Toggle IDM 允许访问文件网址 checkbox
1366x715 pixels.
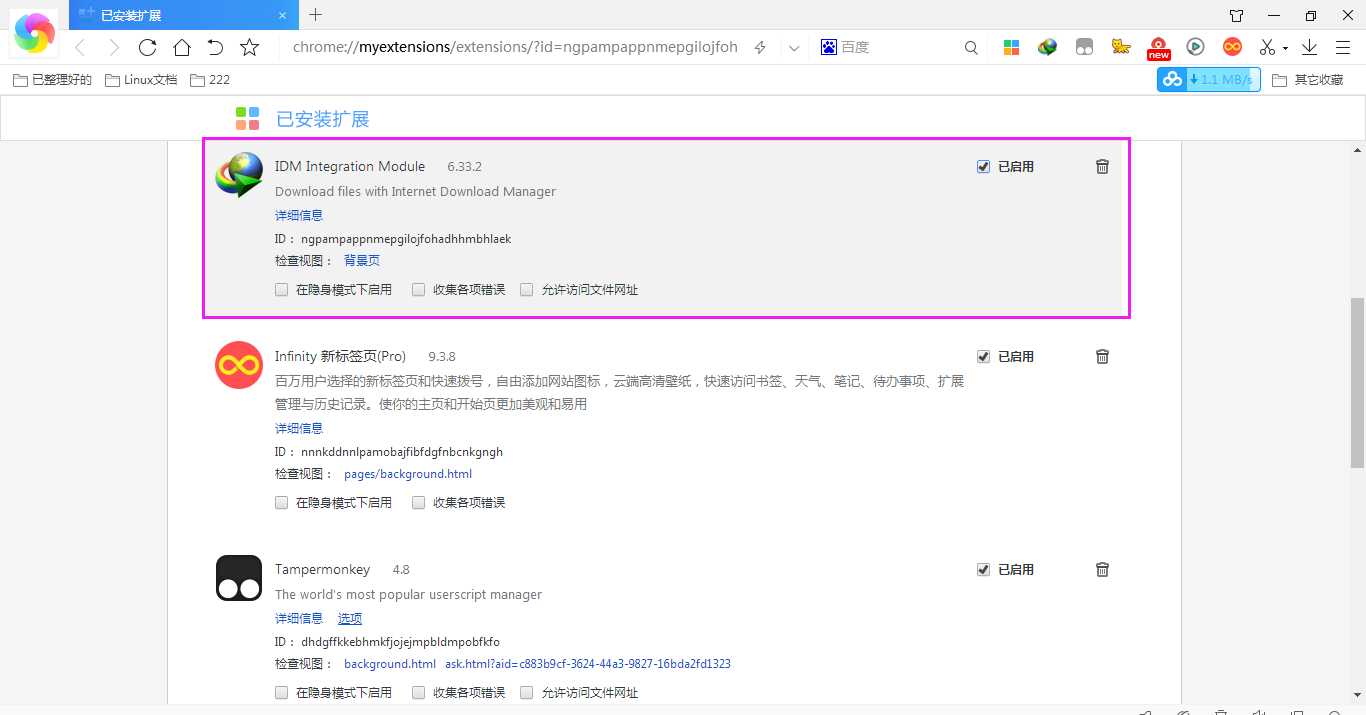(527, 290)
